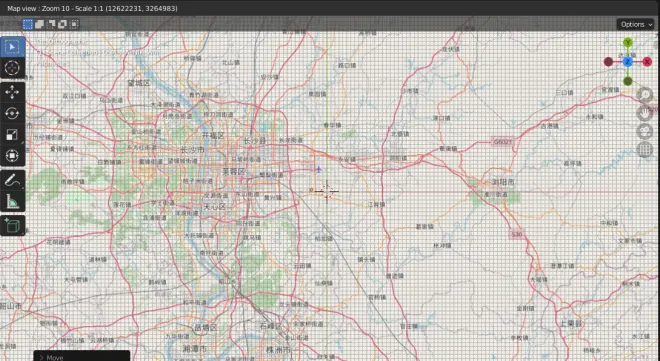The image size is (660, 361).
Task: Click the 开福区 district label
Action: [x=213, y=135]
